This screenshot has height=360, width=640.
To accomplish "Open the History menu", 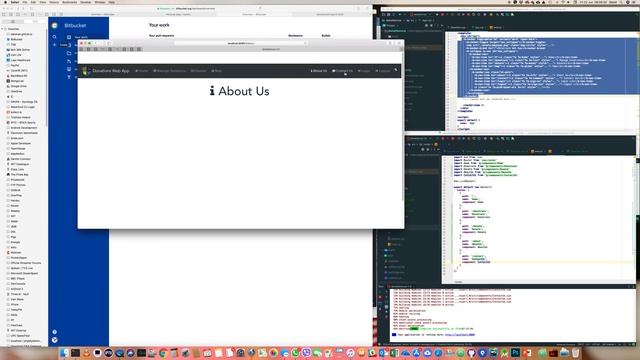I will point(54,2).
